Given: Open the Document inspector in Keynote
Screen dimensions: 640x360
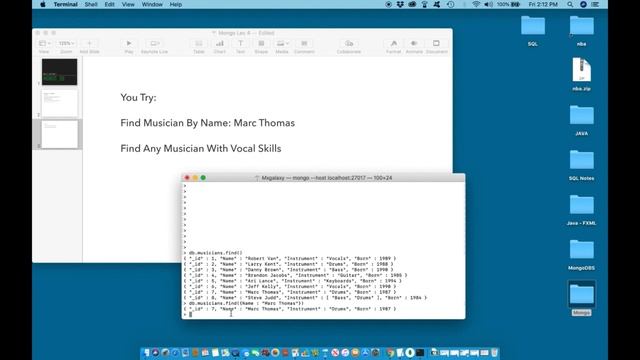Looking at the screenshot, I should point(436,44).
